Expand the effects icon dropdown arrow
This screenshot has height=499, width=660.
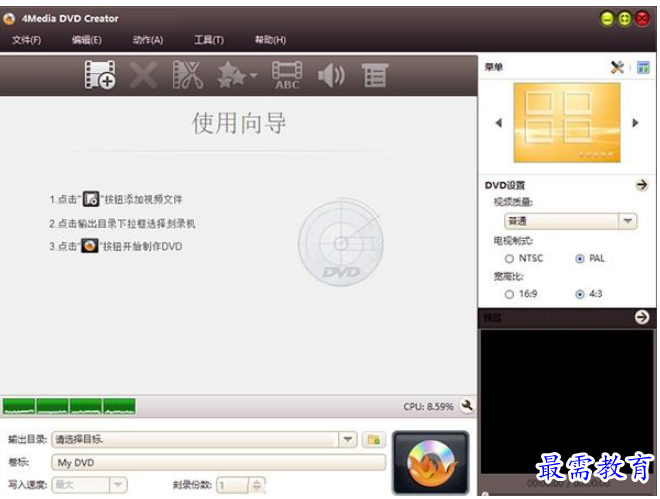253,75
